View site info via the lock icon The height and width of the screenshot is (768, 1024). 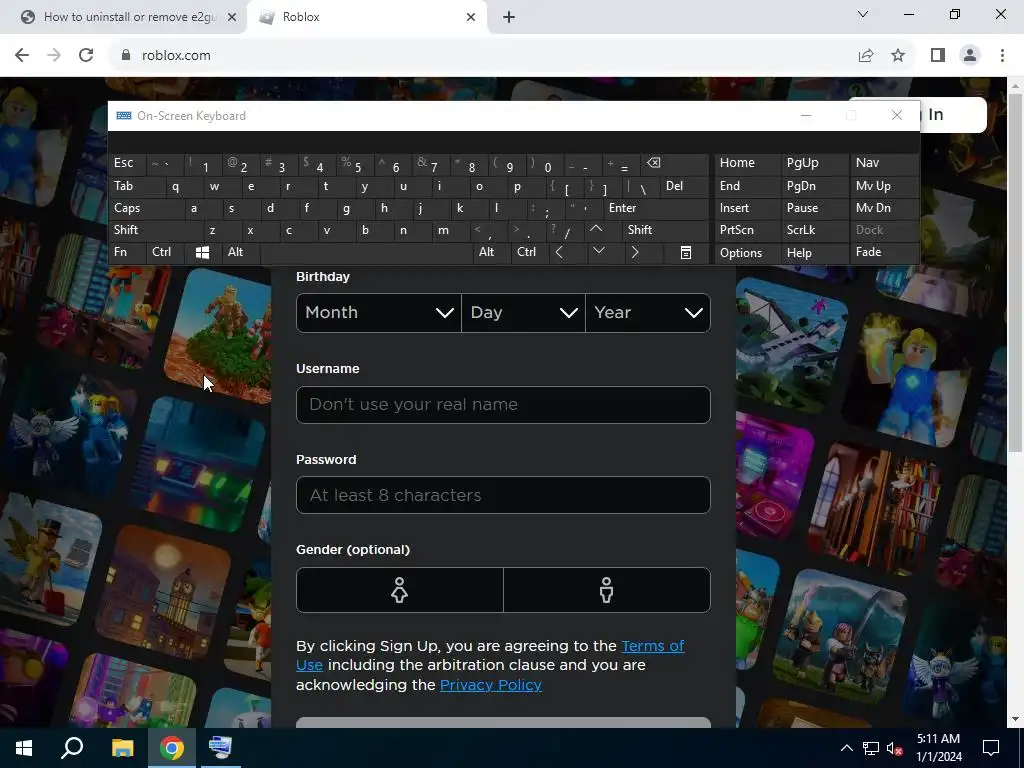(126, 56)
